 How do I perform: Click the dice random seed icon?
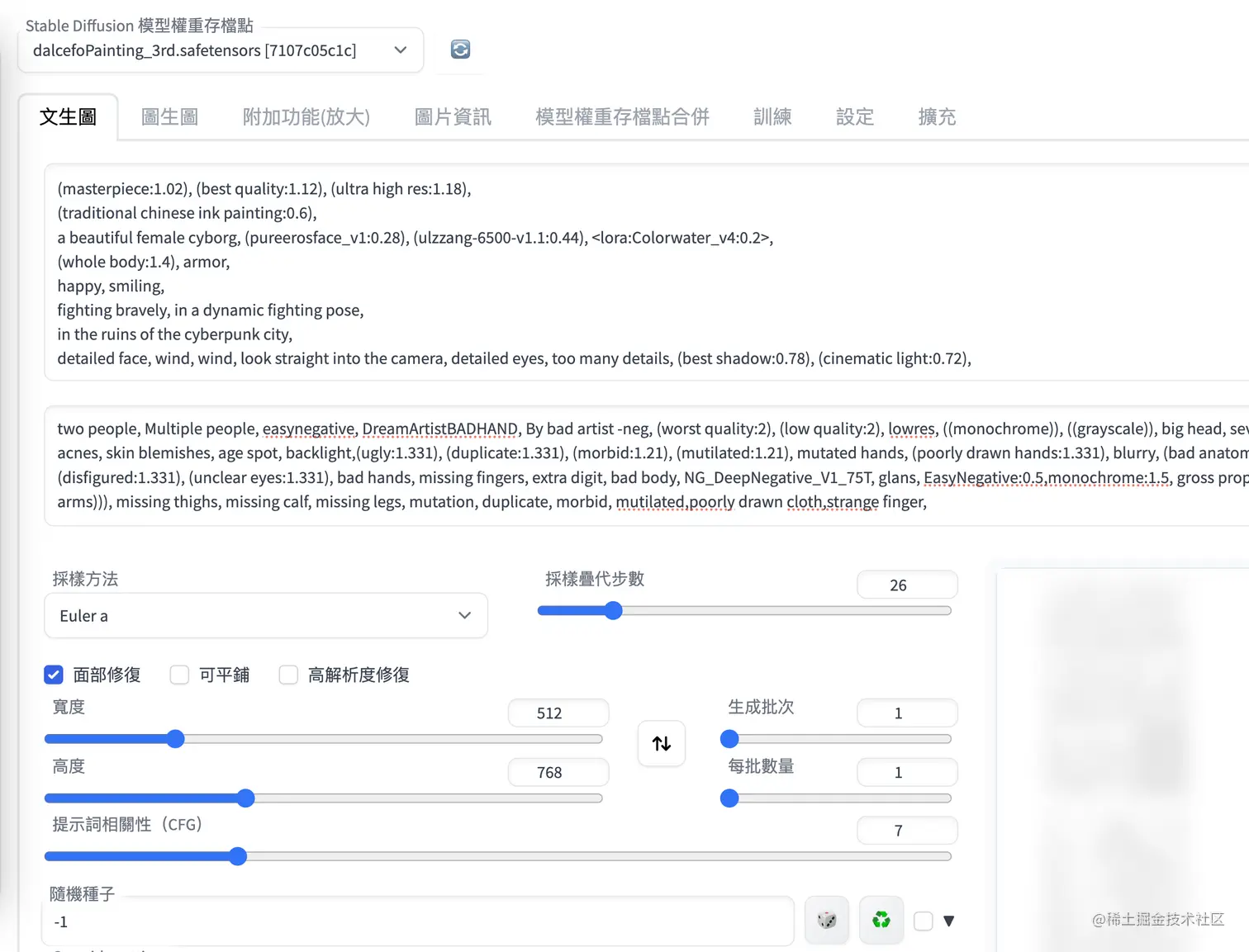point(827,920)
